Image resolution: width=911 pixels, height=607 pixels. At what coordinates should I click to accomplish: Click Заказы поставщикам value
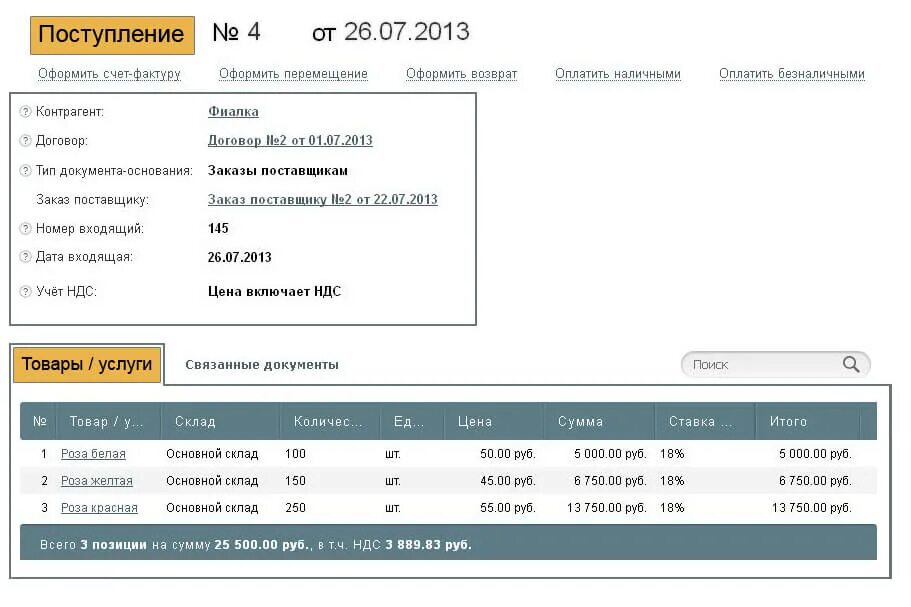click(x=278, y=171)
